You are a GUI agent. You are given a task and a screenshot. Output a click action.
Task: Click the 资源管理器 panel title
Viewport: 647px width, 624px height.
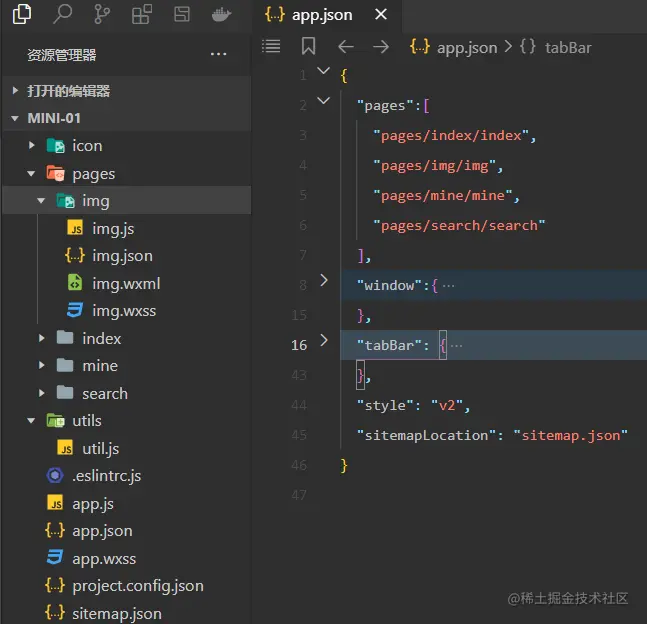[x=61, y=54]
